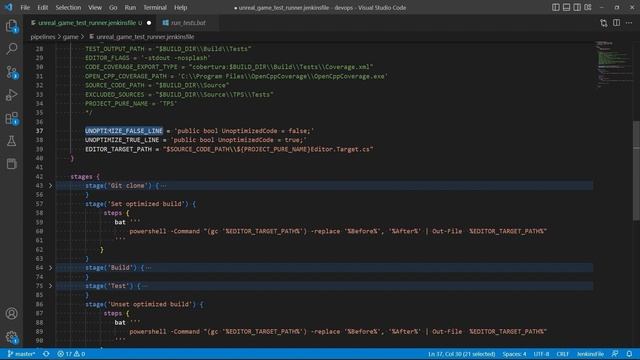Open the Extensions view

11,118
